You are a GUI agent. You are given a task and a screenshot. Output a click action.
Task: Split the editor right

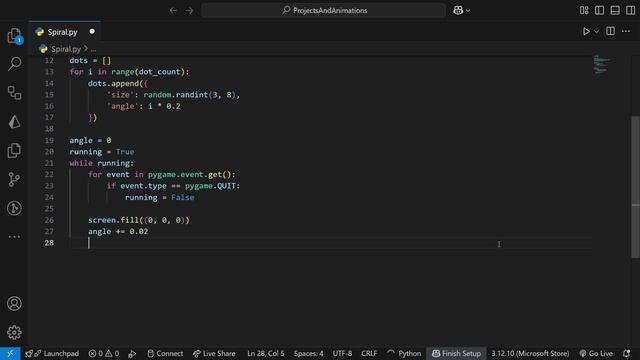pyautogui.click(x=611, y=31)
